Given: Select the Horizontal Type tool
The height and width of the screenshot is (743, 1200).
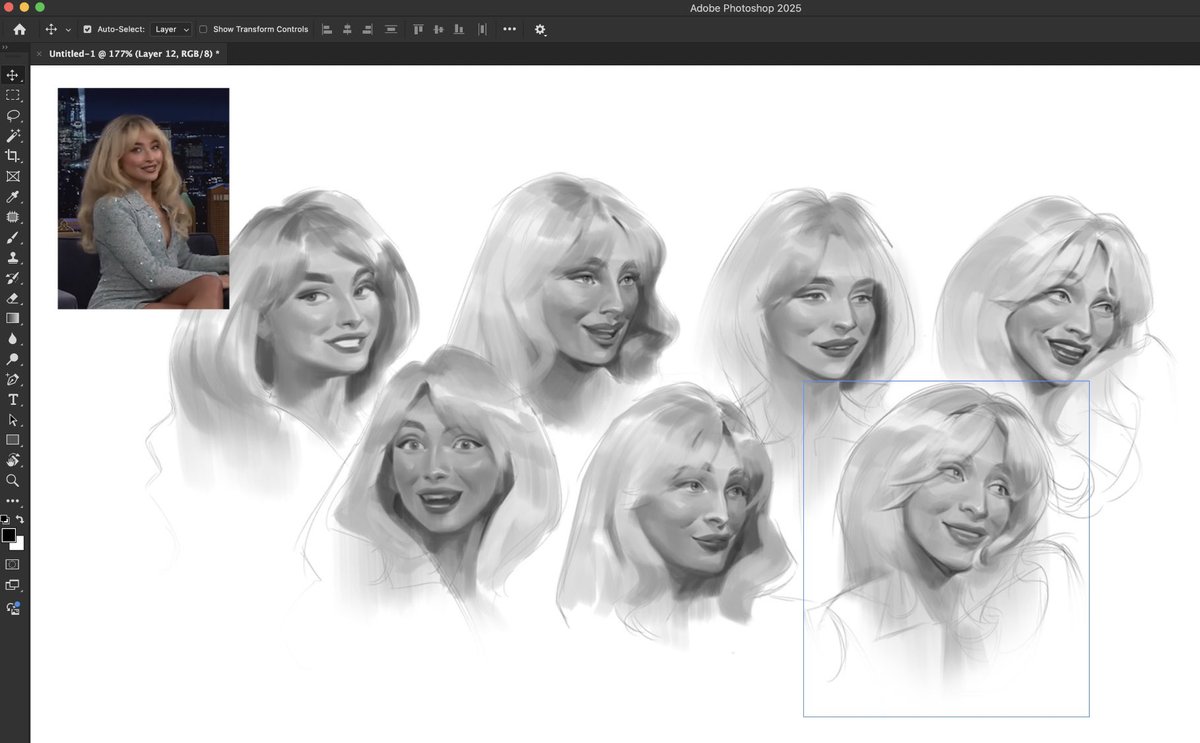Looking at the screenshot, I should (13, 400).
